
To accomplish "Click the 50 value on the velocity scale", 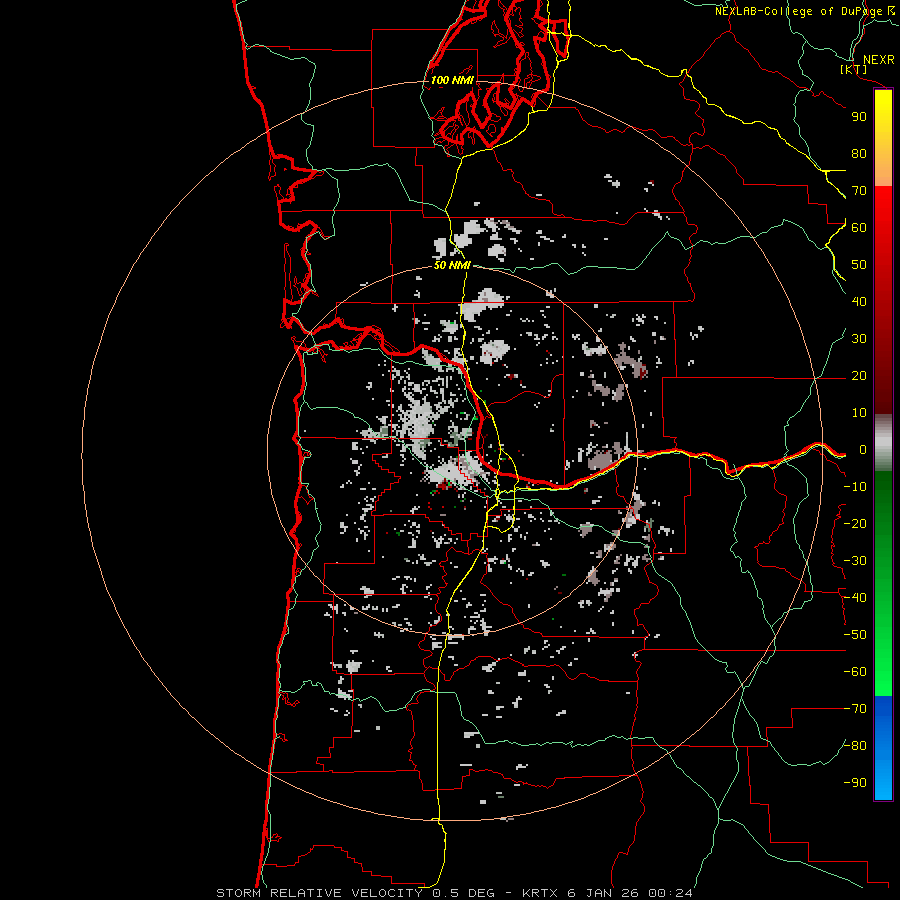I will click(859, 265).
